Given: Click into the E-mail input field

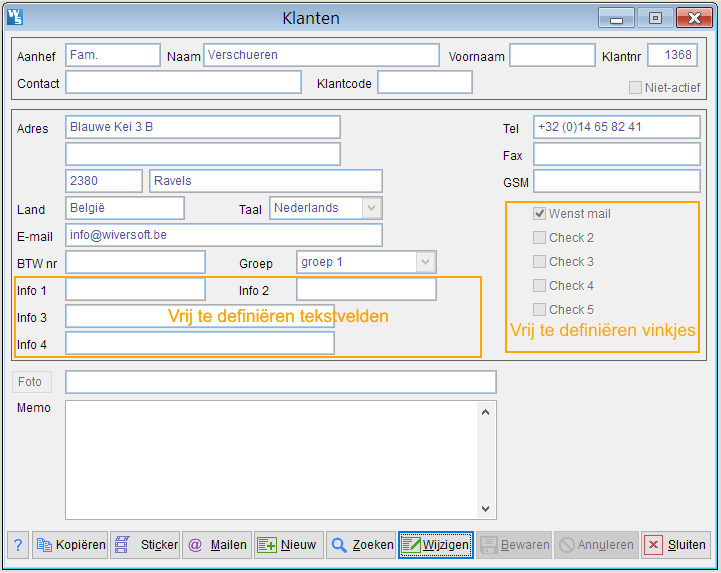Looking at the screenshot, I should pyautogui.click(x=223, y=235).
